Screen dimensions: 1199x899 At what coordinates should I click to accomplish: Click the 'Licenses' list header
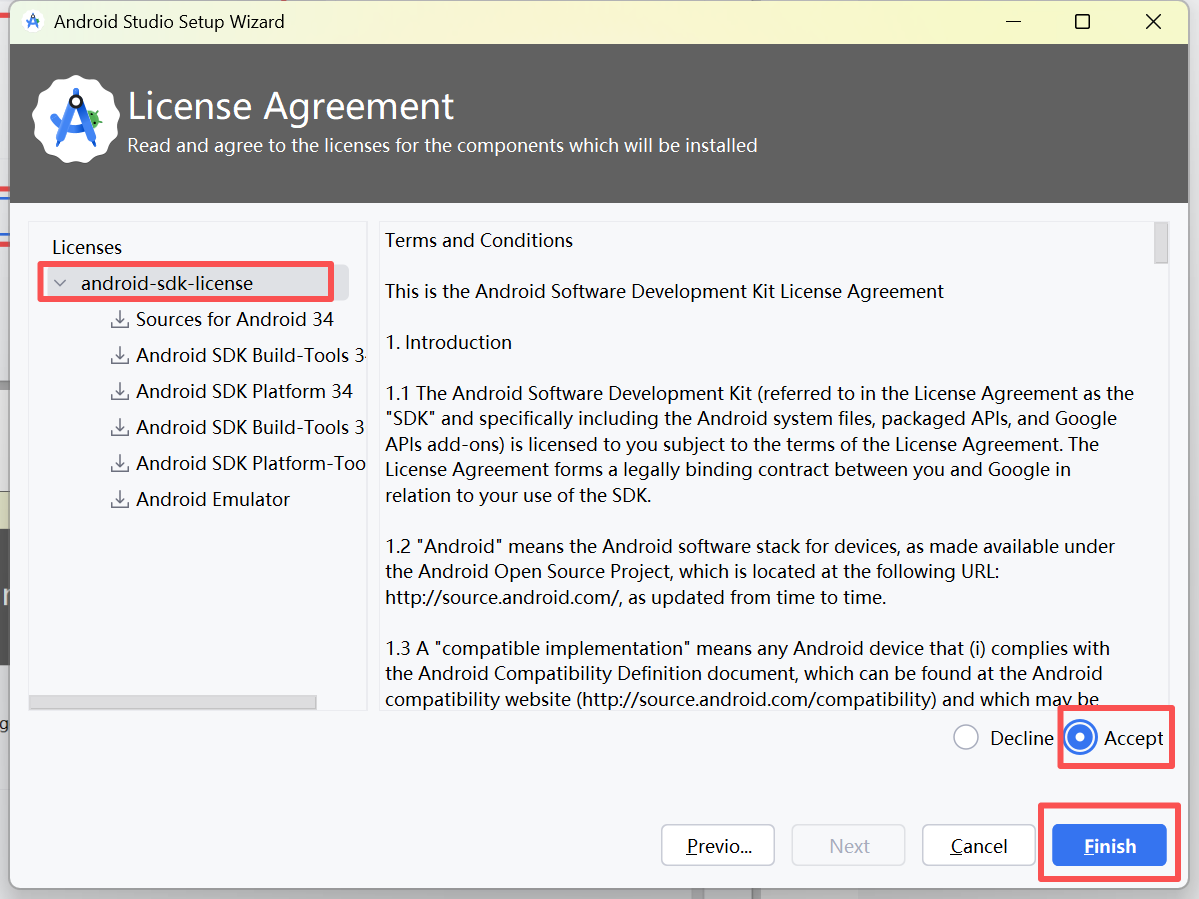tap(86, 248)
